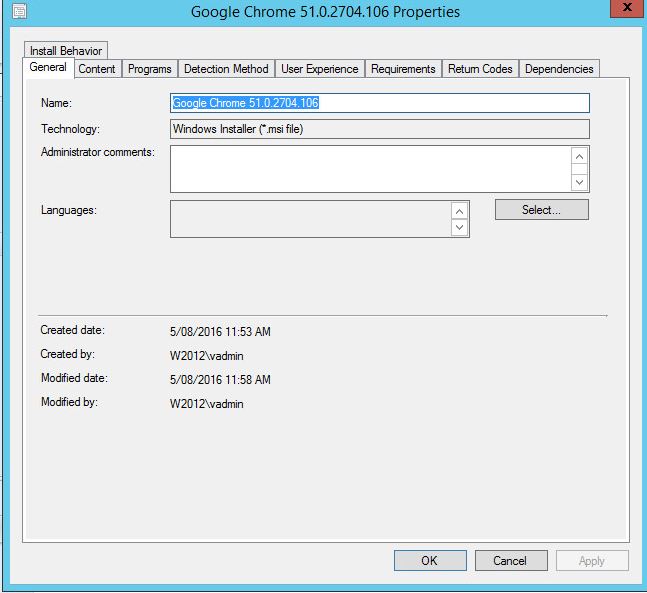Click the properties window title bar icon
The height and width of the screenshot is (593, 647).
[x=19, y=11]
